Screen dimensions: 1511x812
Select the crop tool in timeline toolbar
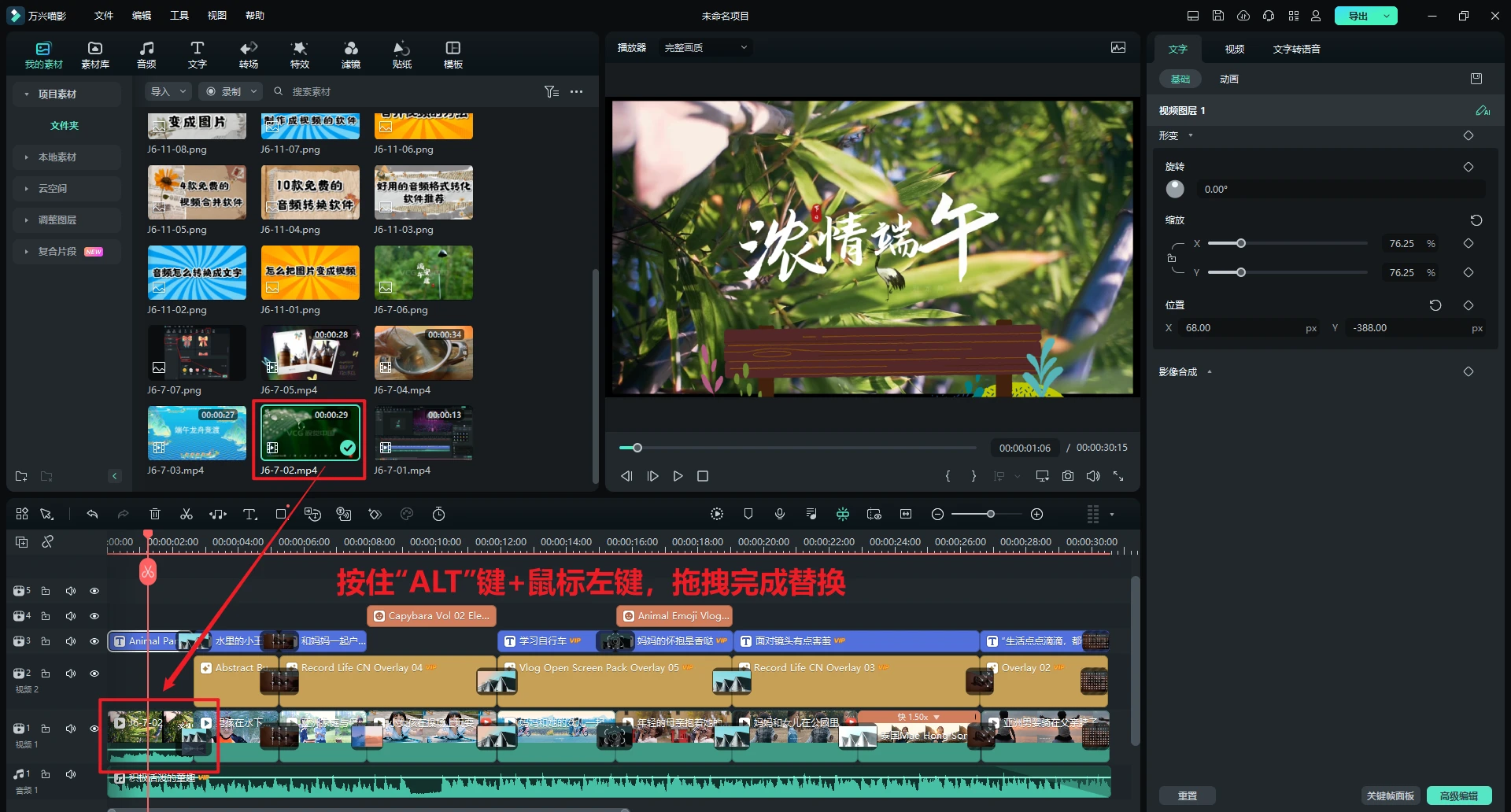pos(281,514)
